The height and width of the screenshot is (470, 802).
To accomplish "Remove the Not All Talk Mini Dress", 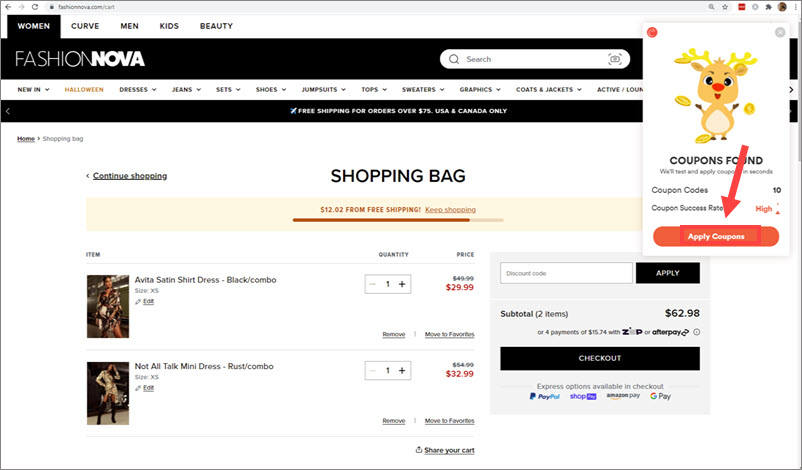I will tap(393, 421).
